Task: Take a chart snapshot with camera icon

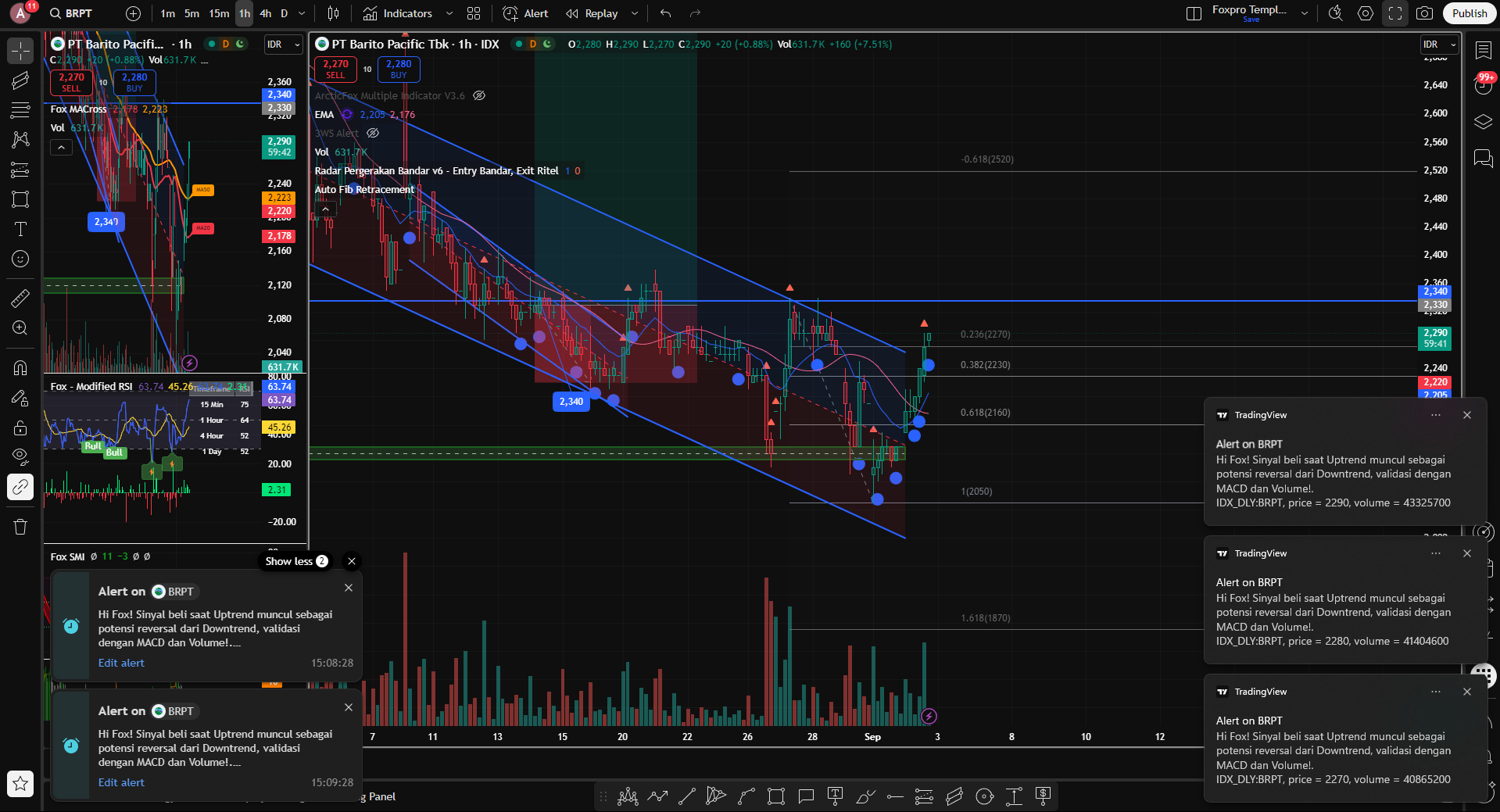Action: tap(1425, 13)
